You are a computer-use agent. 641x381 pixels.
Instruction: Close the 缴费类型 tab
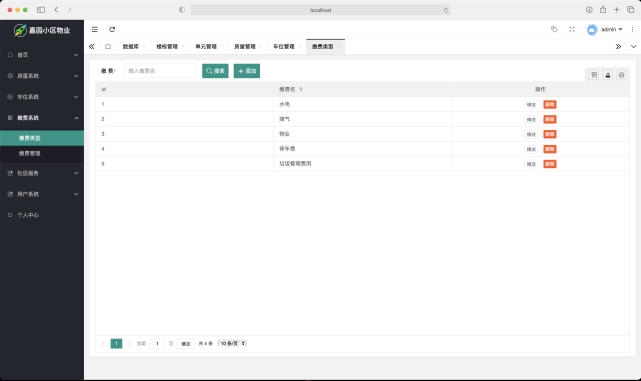click(338, 47)
